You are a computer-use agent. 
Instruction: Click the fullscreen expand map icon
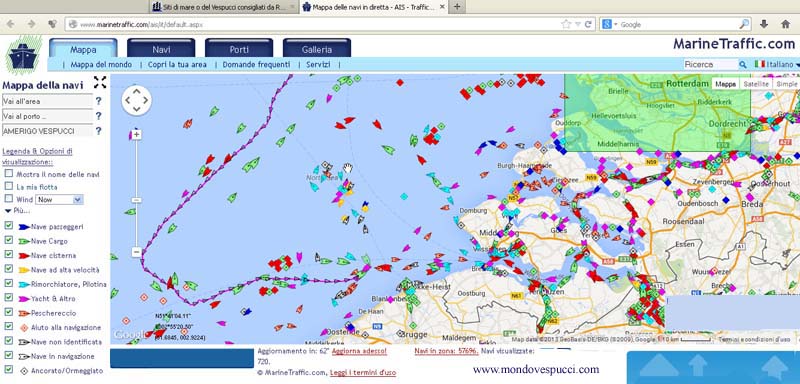pos(100,82)
